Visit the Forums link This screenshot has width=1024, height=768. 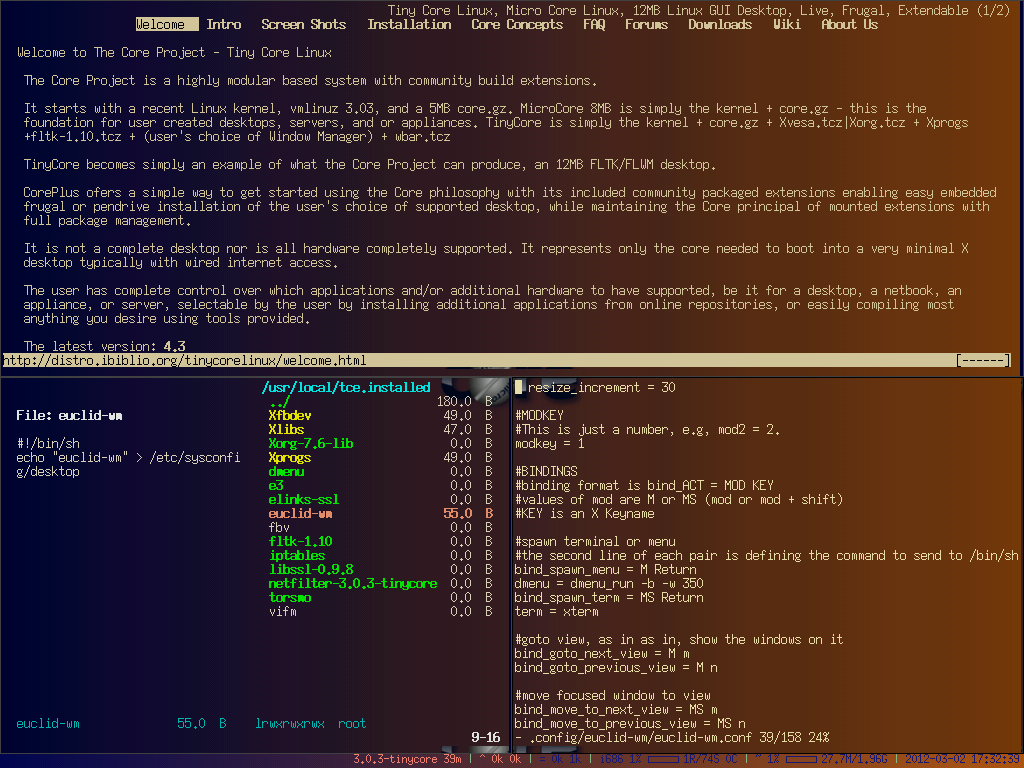coord(646,24)
